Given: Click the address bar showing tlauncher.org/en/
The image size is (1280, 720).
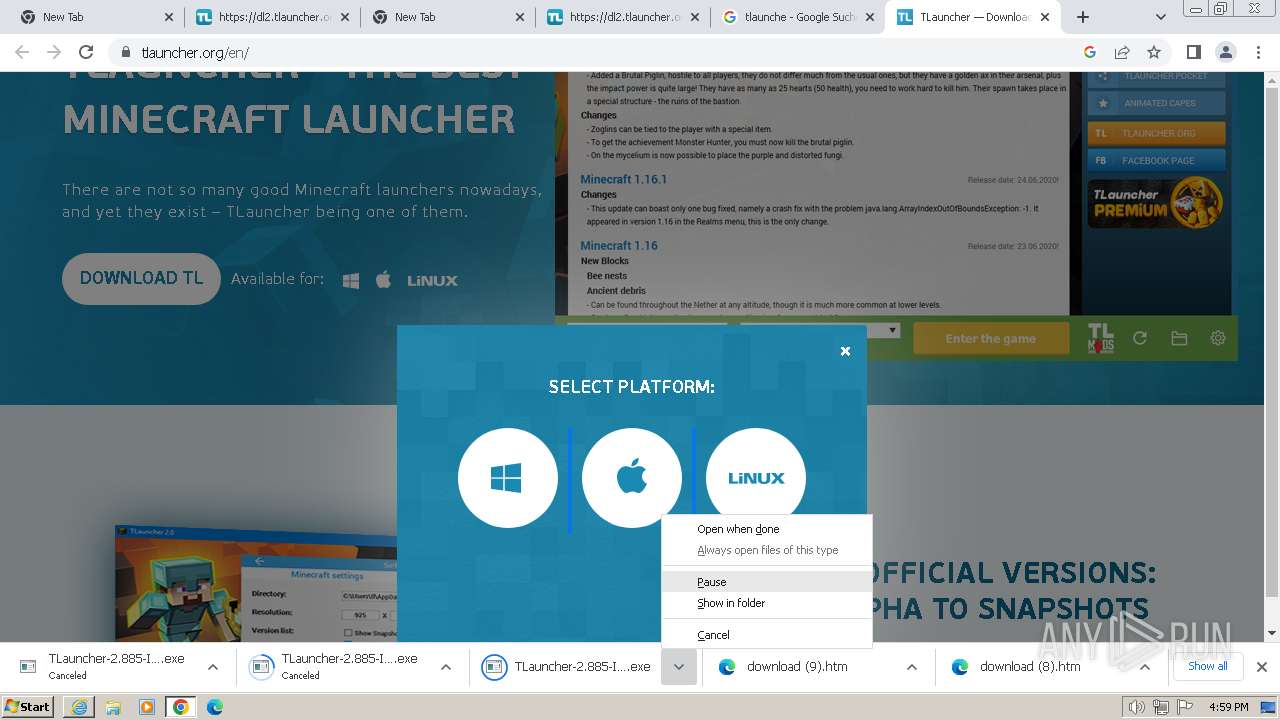Looking at the screenshot, I should [600, 53].
